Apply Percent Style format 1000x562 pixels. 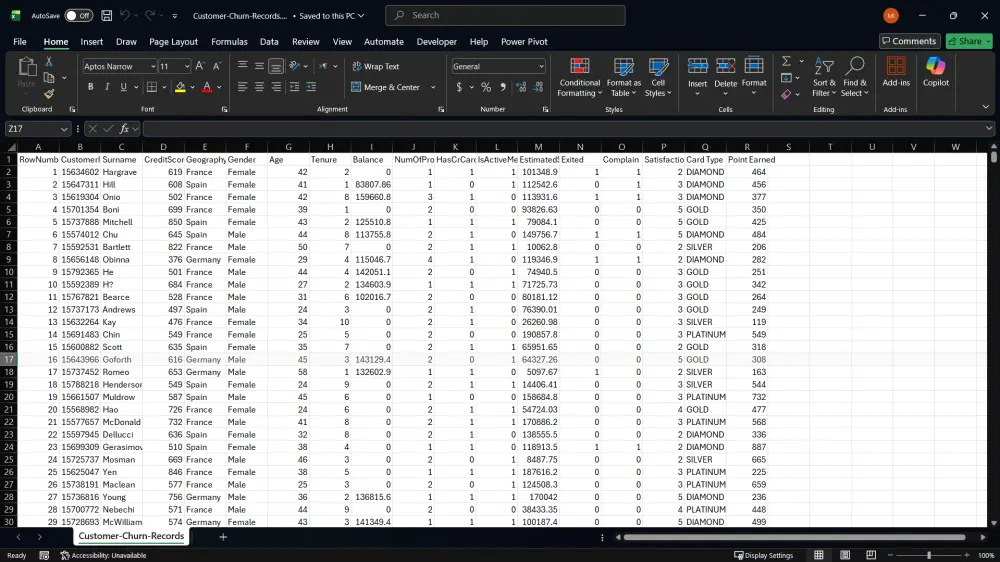[x=486, y=87]
